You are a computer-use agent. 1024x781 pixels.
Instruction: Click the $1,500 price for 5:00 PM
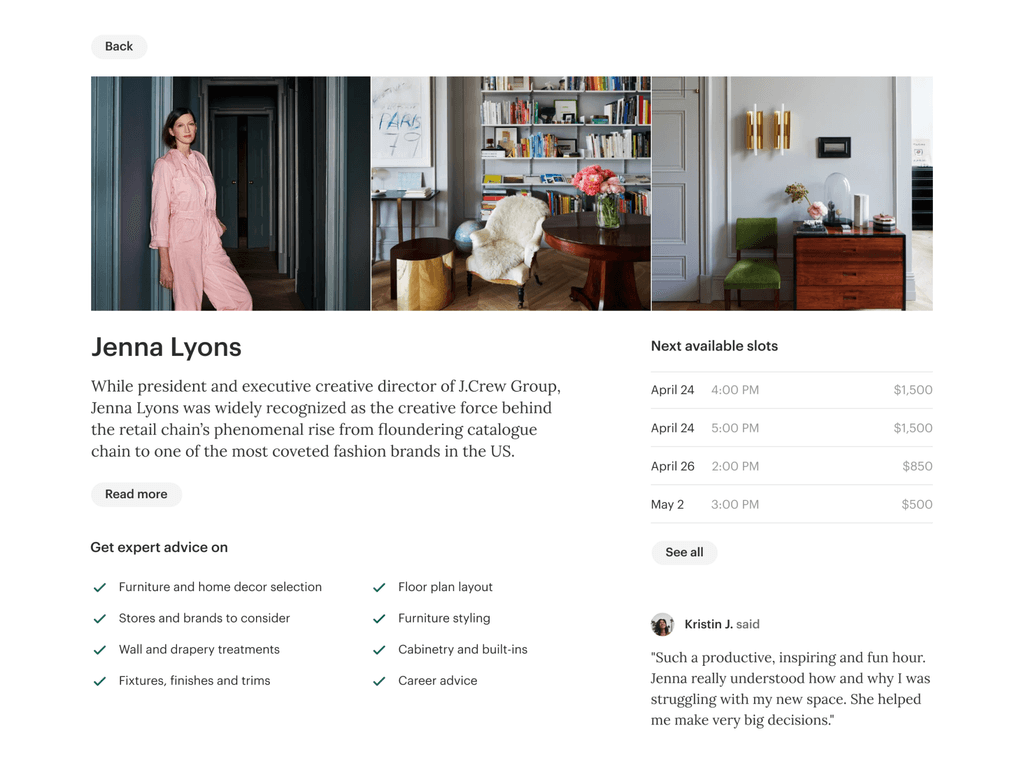[x=913, y=428]
